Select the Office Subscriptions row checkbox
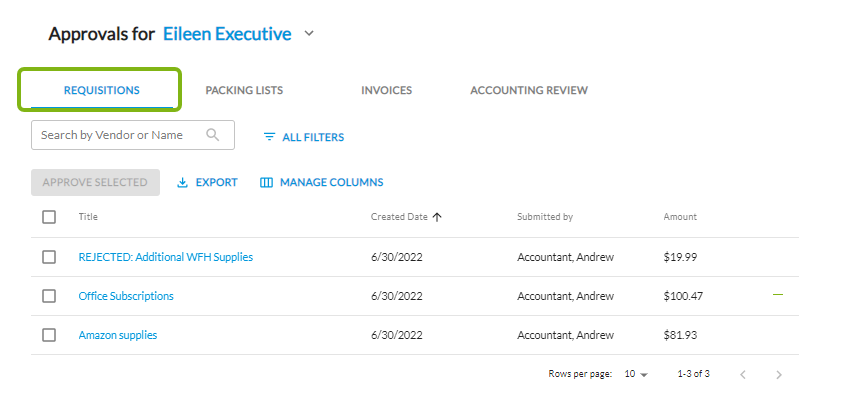This screenshot has height=402, width=847. click(x=49, y=296)
